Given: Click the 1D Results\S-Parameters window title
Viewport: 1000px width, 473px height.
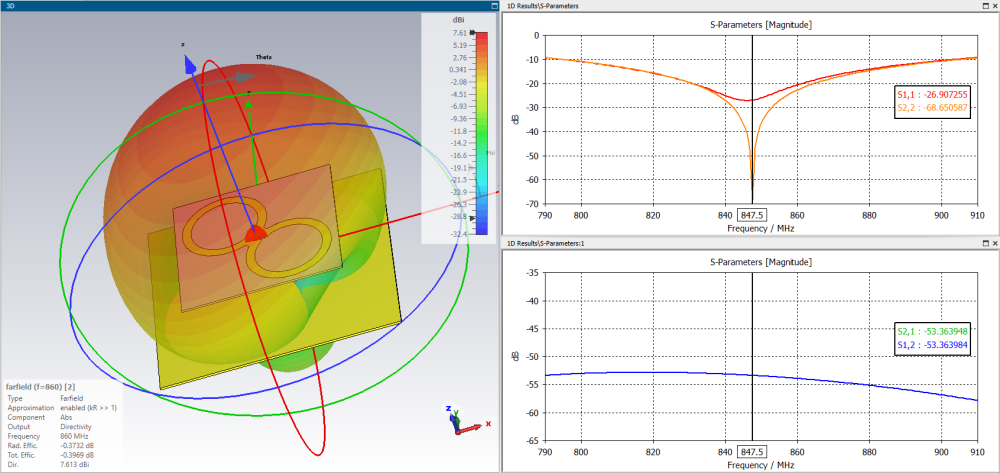Looking at the screenshot, I should click(x=542, y=5).
